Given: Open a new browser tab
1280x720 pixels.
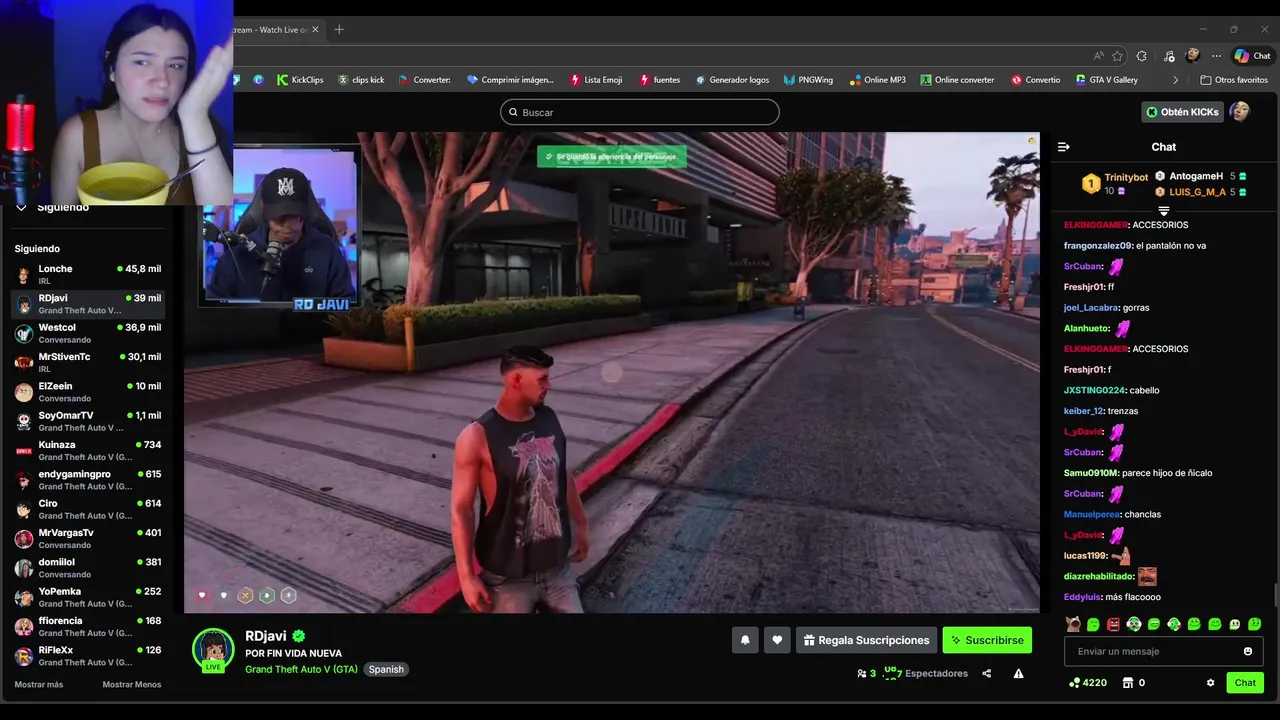Looking at the screenshot, I should coord(339,29).
